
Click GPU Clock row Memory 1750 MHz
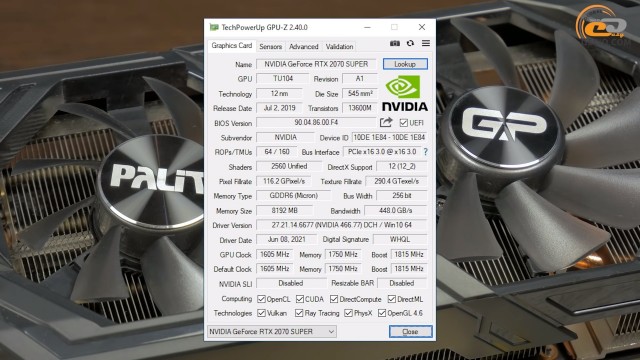[x=343, y=254]
